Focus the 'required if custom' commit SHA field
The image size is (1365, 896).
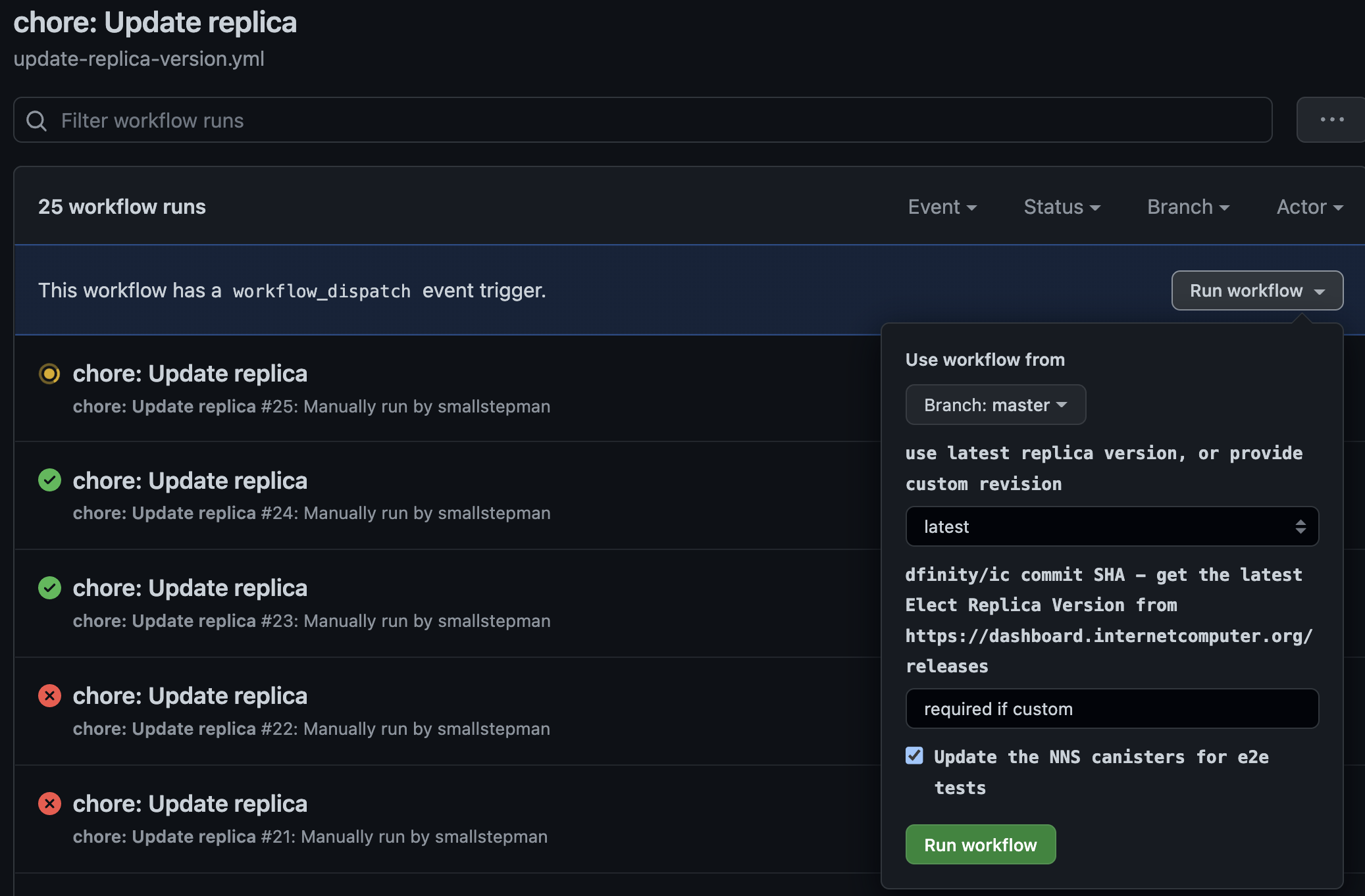tap(1112, 709)
